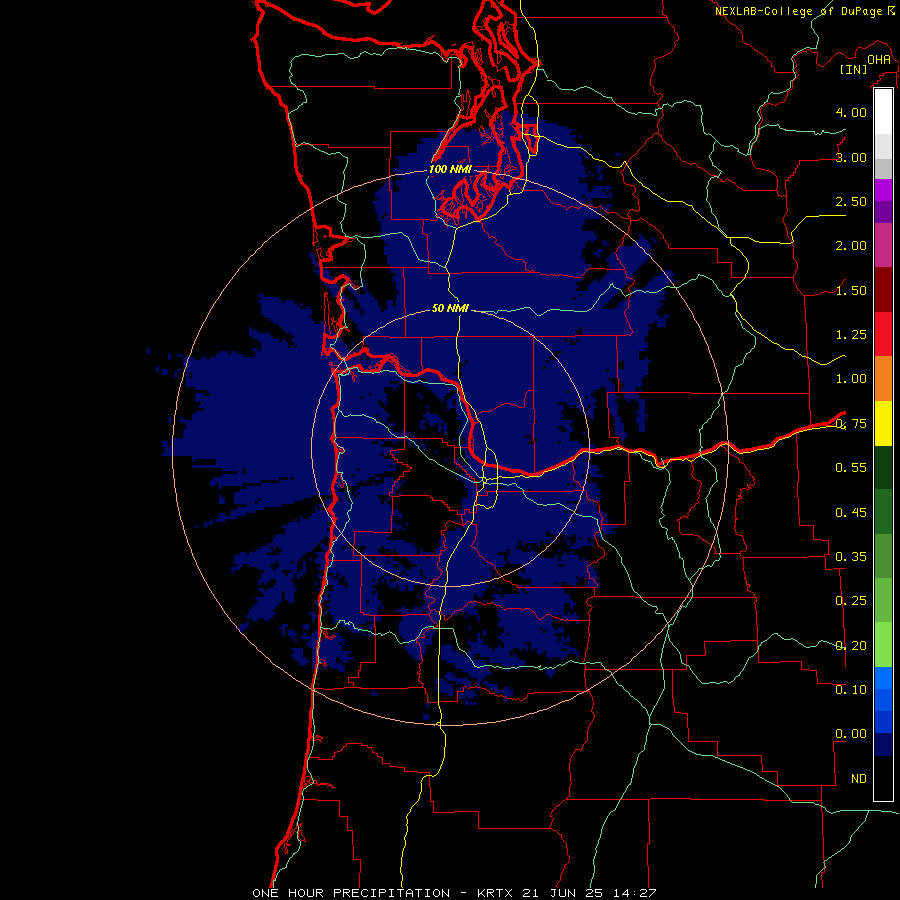Click the lime green 0.20 legend swatch
The image size is (900, 900).
pos(883,645)
